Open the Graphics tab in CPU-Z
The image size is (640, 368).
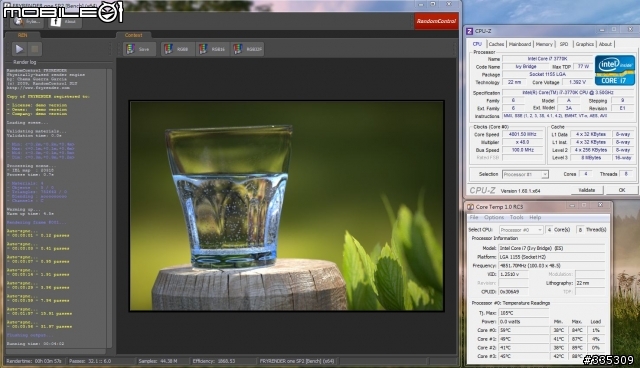pos(584,44)
